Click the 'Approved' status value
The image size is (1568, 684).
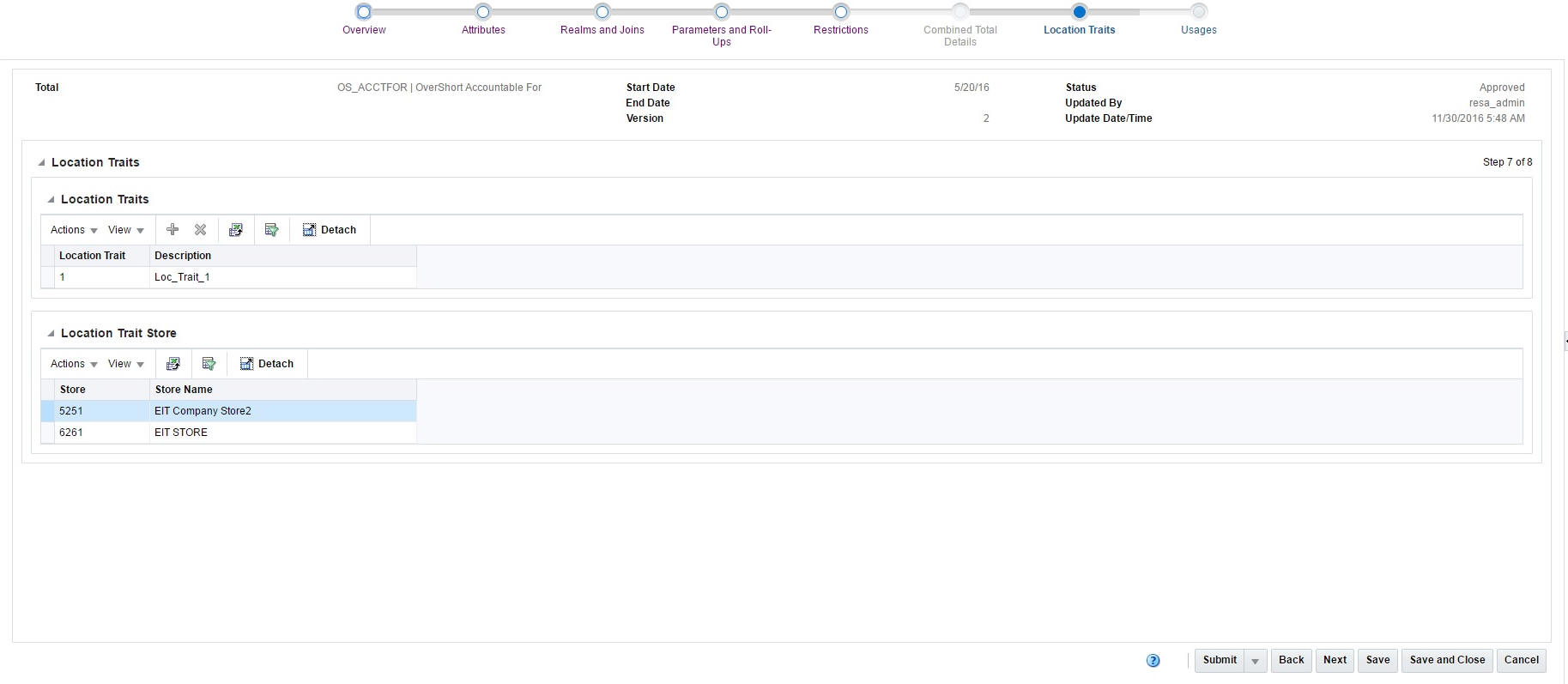1502,88
